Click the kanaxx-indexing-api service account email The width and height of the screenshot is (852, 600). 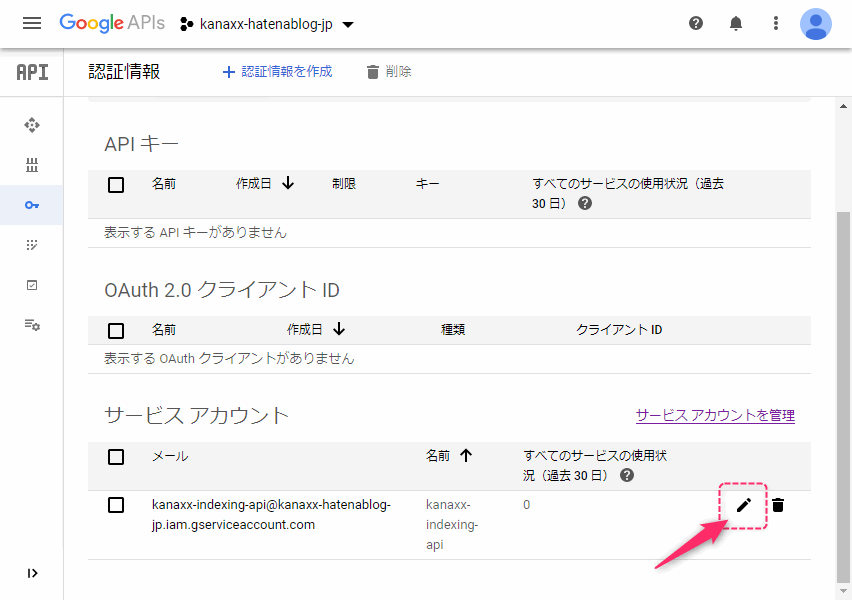click(271, 515)
